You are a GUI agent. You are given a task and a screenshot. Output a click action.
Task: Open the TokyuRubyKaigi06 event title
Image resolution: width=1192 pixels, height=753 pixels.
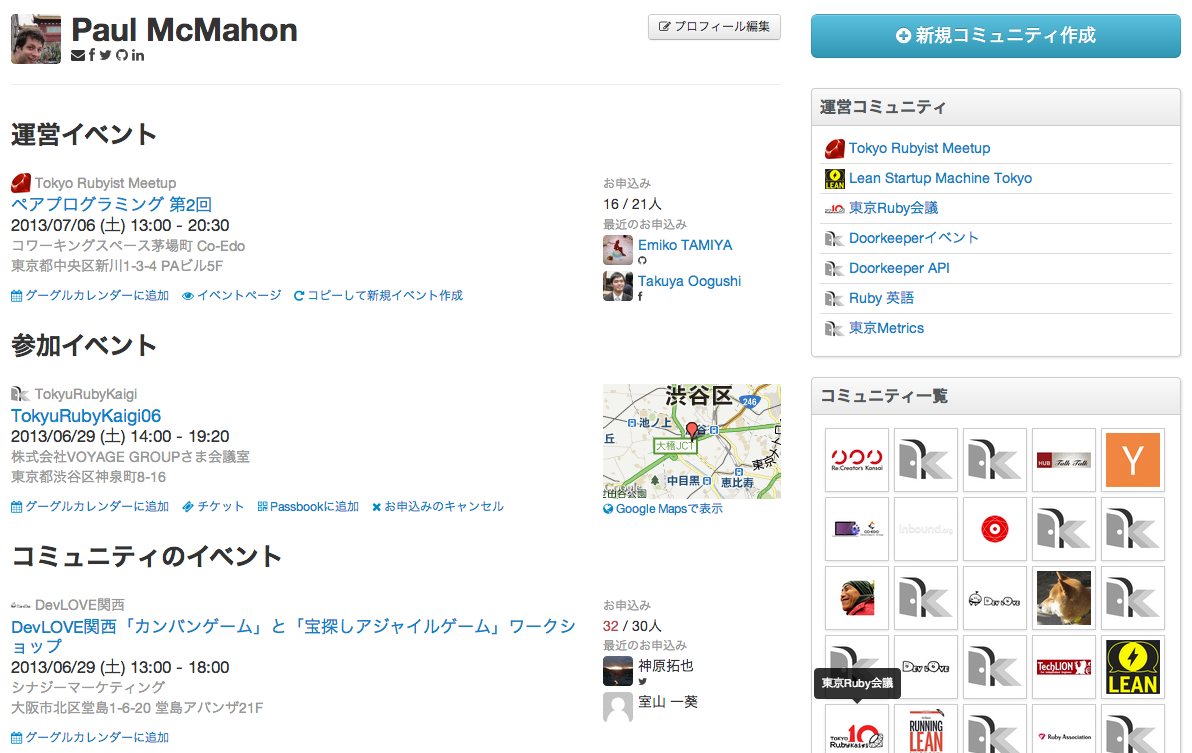(x=86, y=416)
